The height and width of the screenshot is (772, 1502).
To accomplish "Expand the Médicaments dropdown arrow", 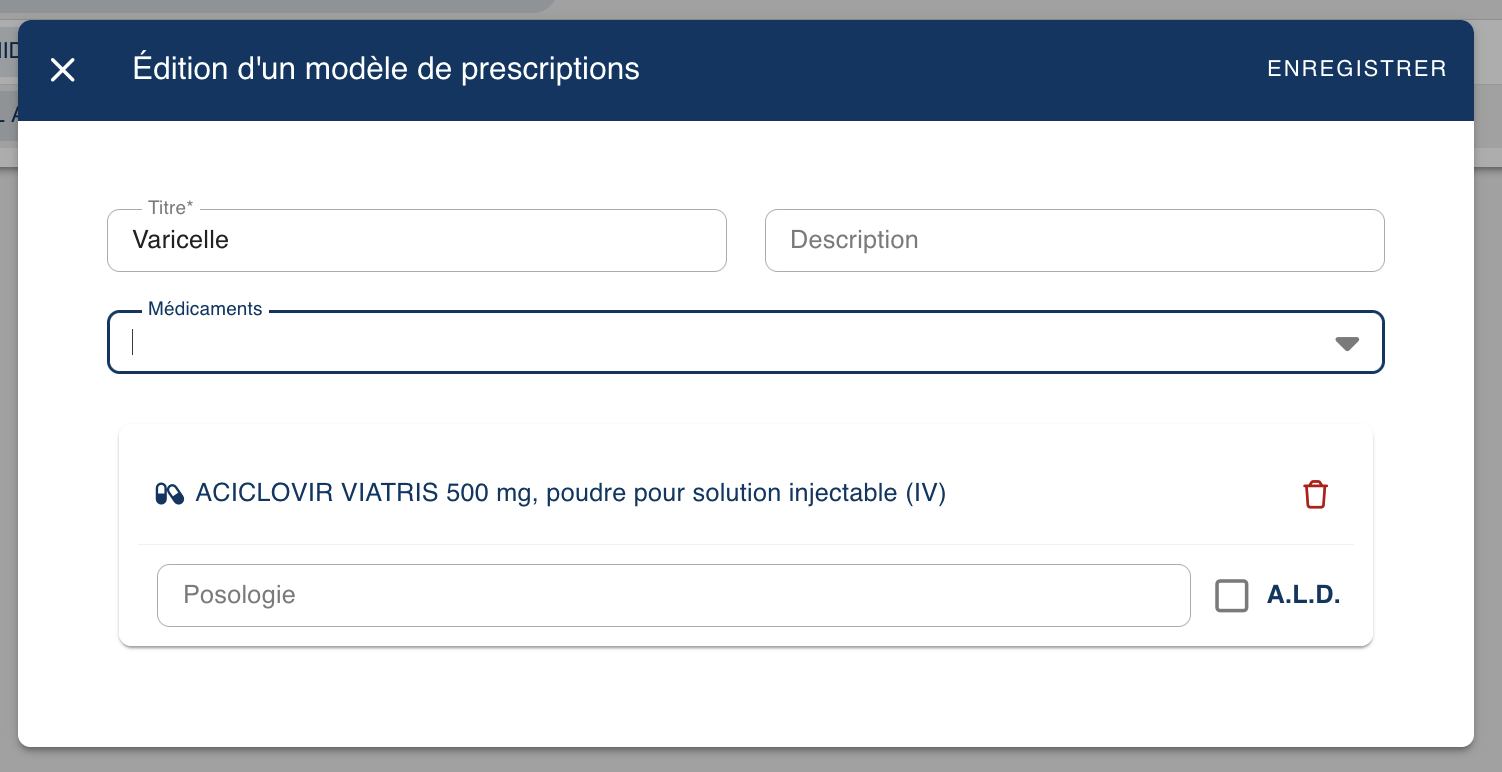I will (1347, 344).
